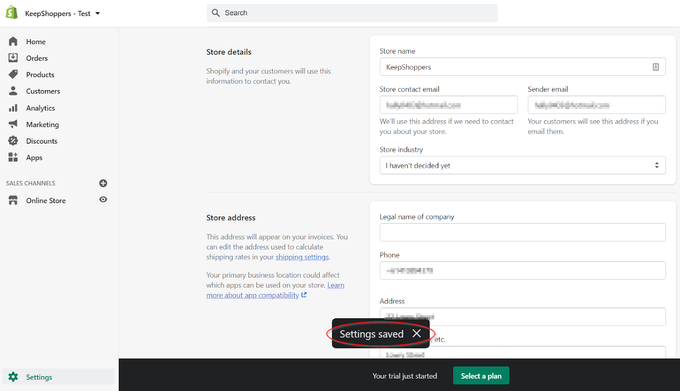The width and height of the screenshot is (680, 391).
Task: Add a sales channel with plus icon
Action: point(103,183)
